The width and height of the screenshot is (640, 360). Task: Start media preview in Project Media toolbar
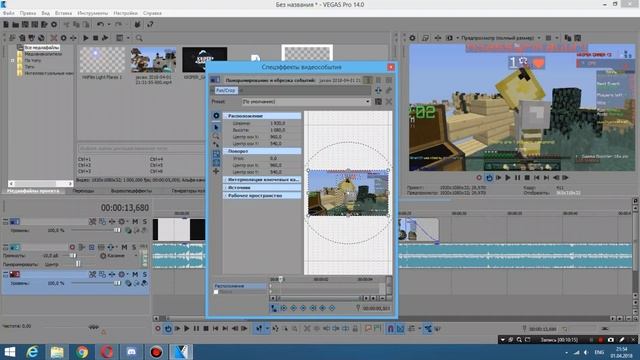[x=86, y=38]
